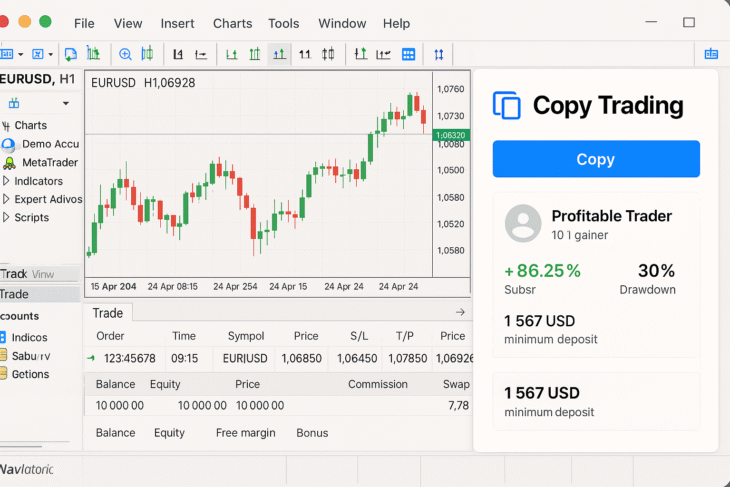Click the green-arrow document icon in toolbar

70,54
